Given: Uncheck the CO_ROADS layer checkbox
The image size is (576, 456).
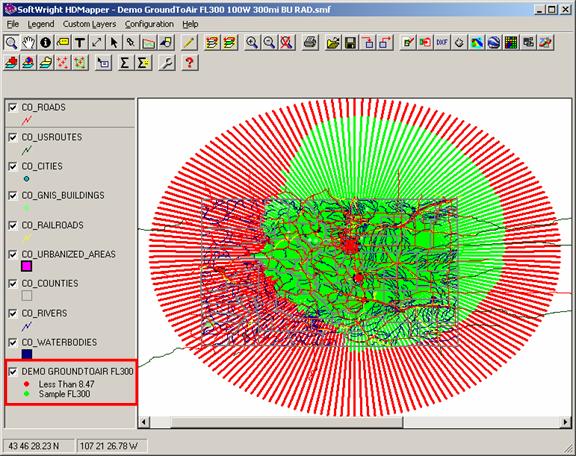Looking at the screenshot, I should click(x=13, y=107).
